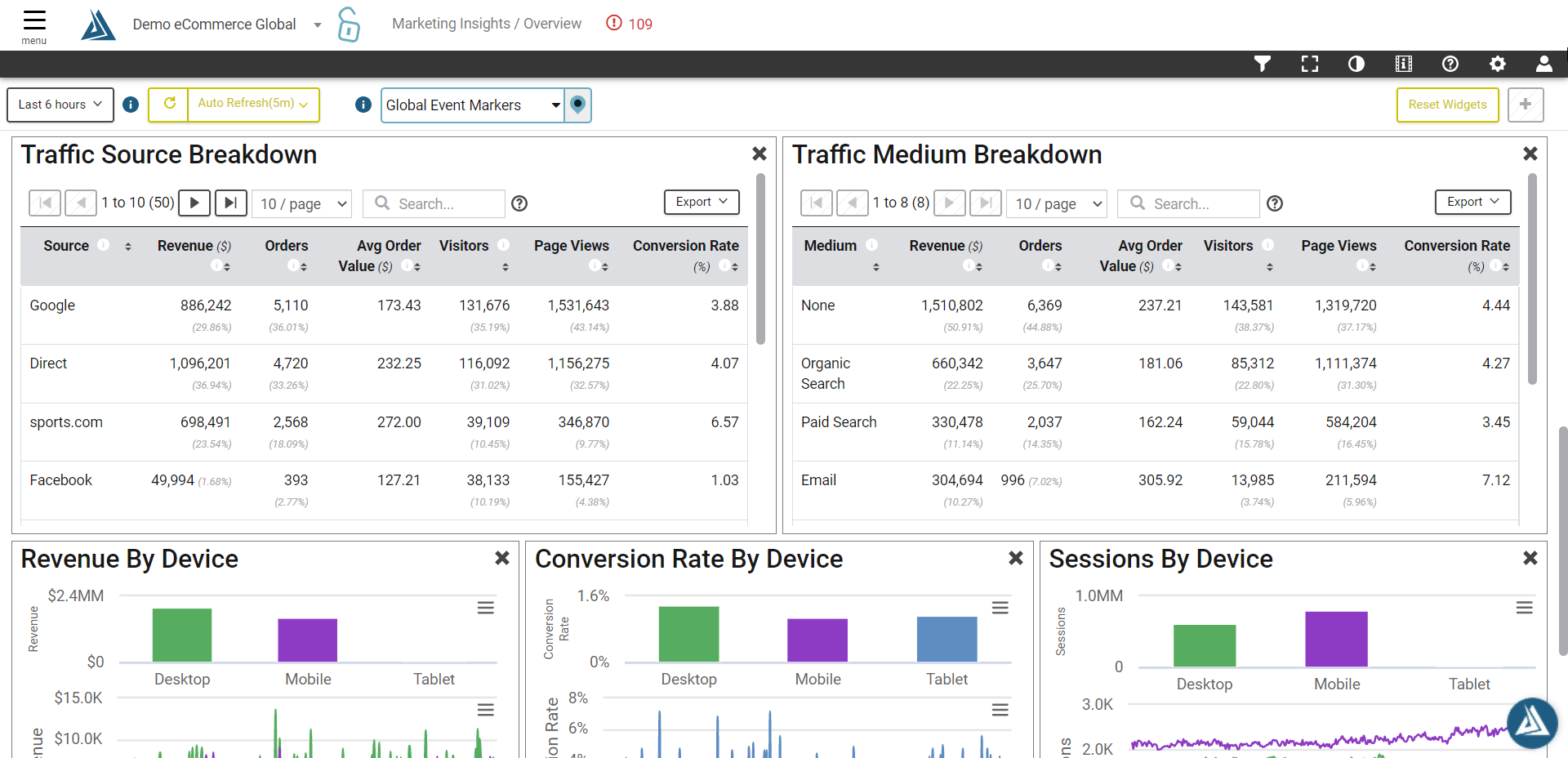1568x758 pixels.
Task: Open search help icon in Traffic Medium Breakdown
Action: click(x=1275, y=203)
